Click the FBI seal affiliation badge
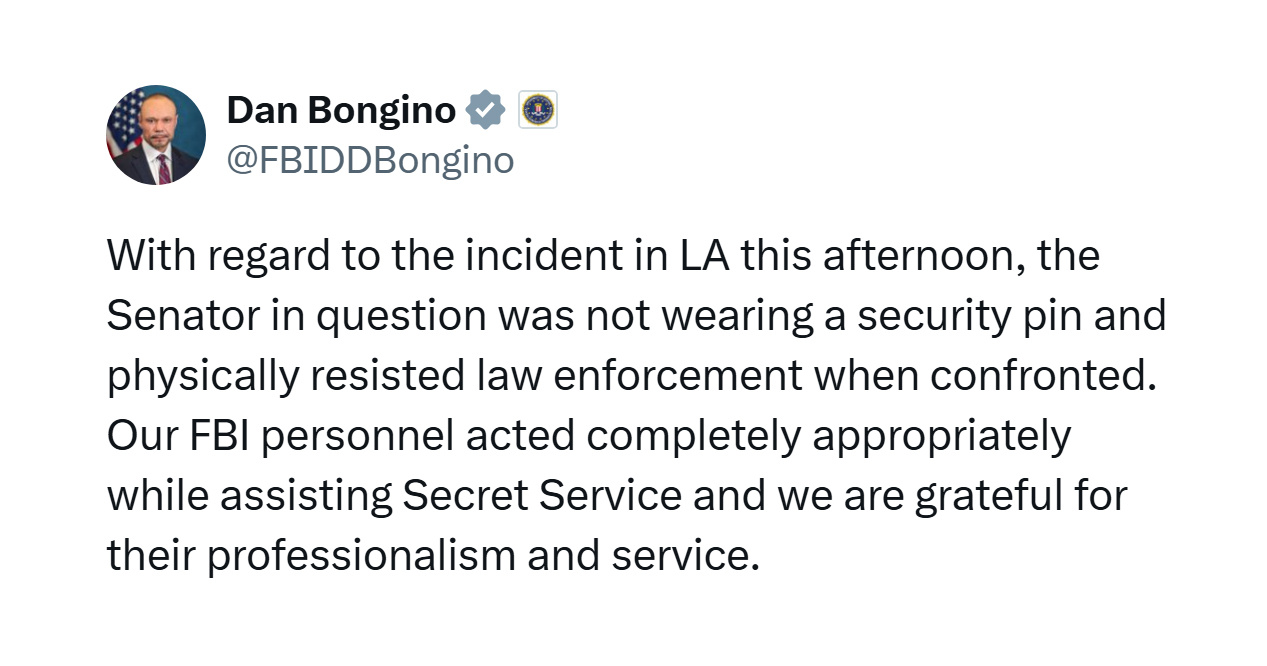The width and height of the screenshot is (1267, 666). pyautogui.click(x=539, y=110)
